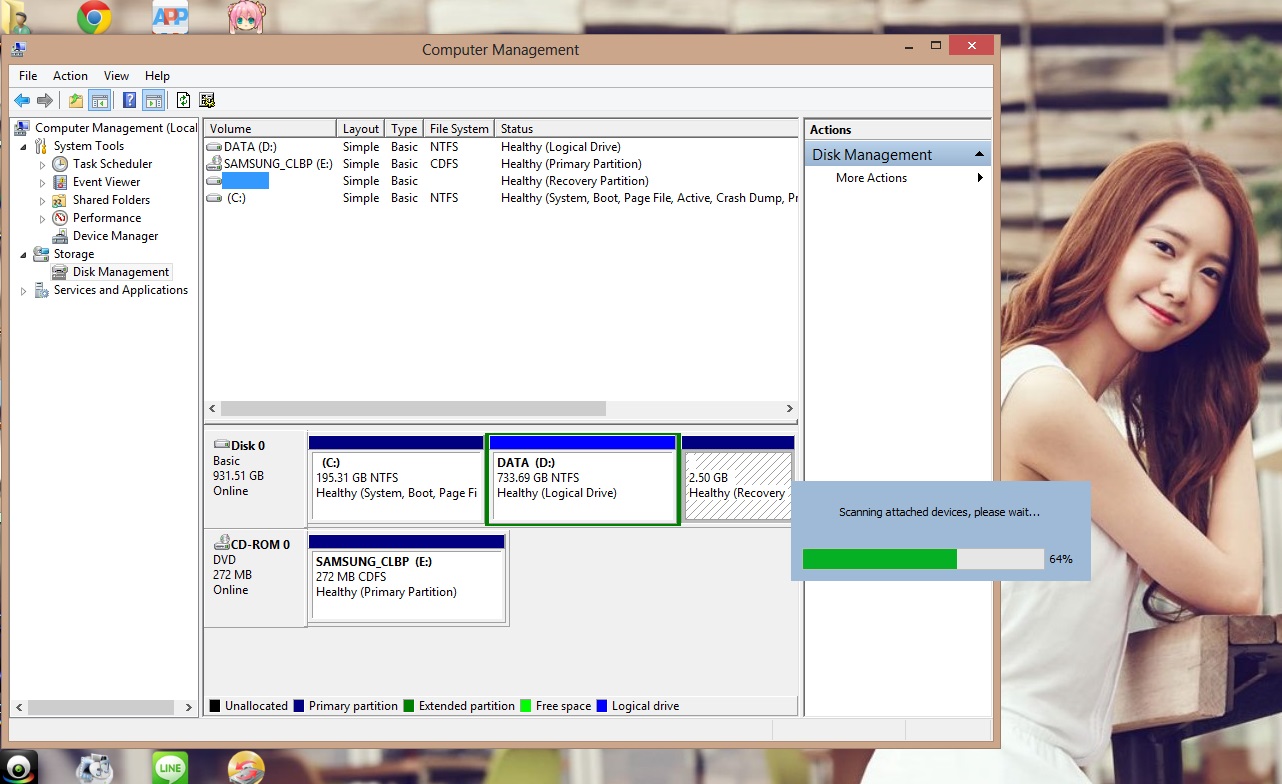Viewport: 1282px width, 784px height.
Task: Expand the Services and Applications node
Action: (x=24, y=290)
